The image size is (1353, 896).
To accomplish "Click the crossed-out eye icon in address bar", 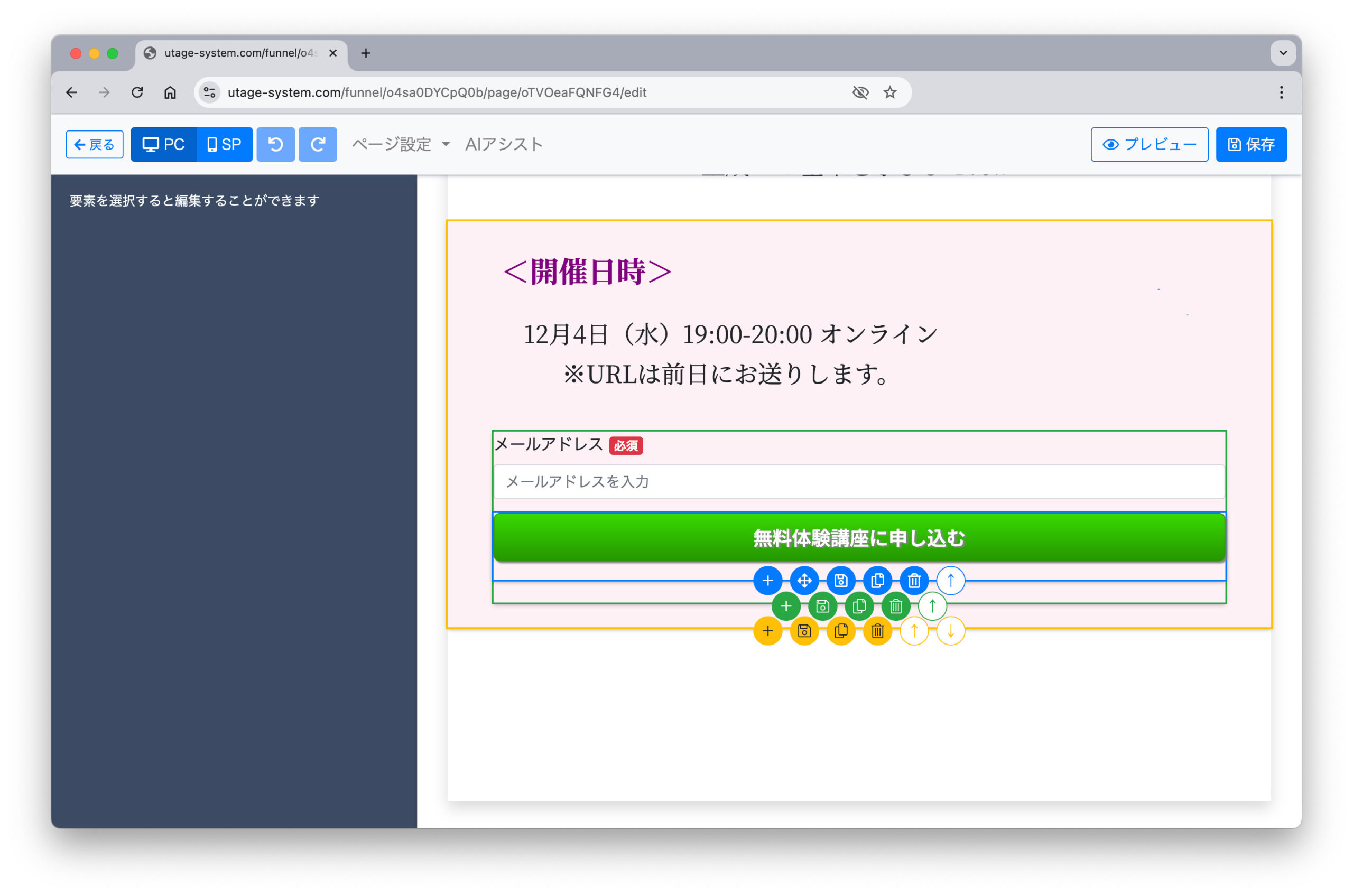I will pyautogui.click(x=860, y=92).
